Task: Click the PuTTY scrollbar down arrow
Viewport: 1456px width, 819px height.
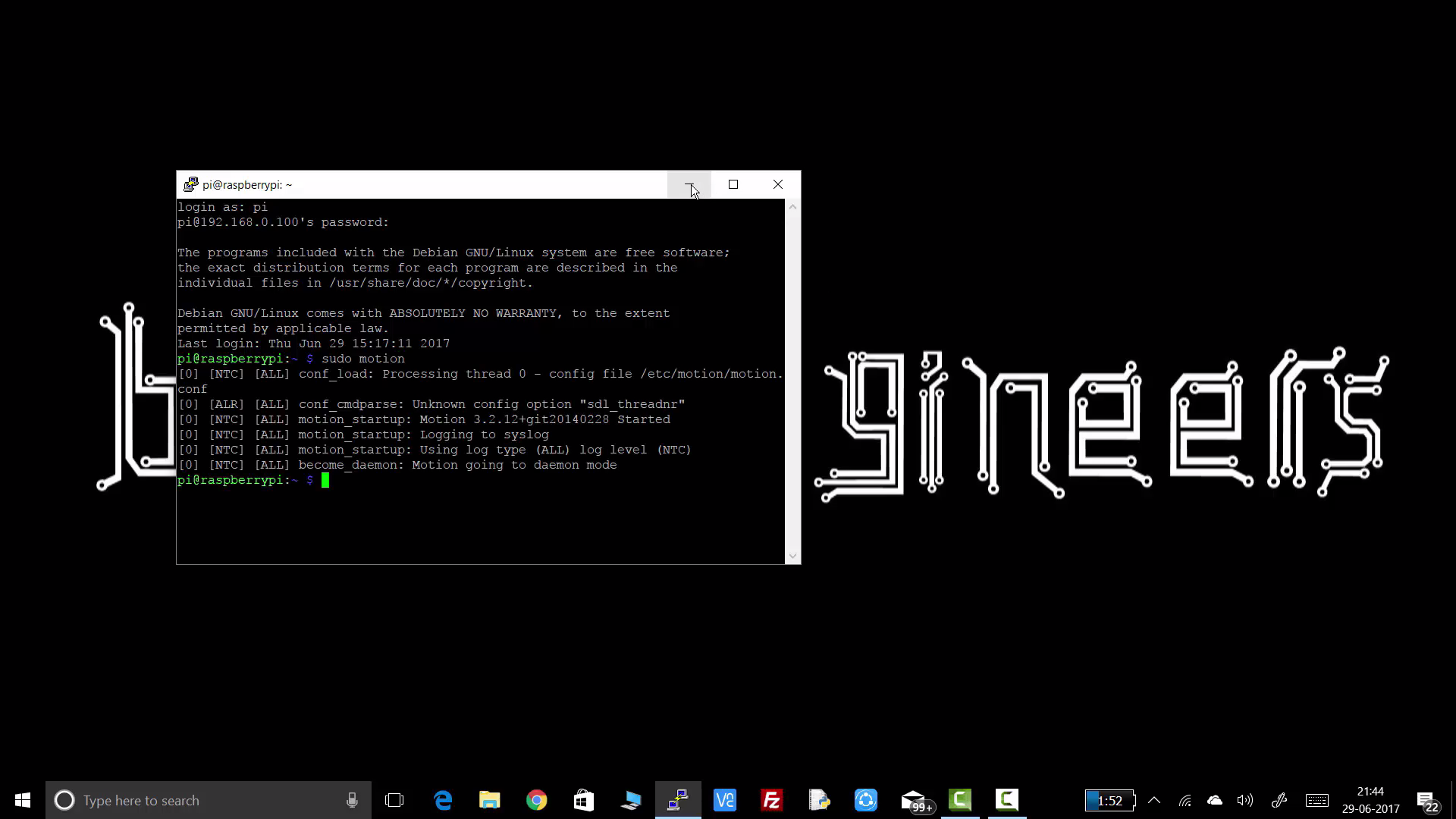Action: point(792,556)
